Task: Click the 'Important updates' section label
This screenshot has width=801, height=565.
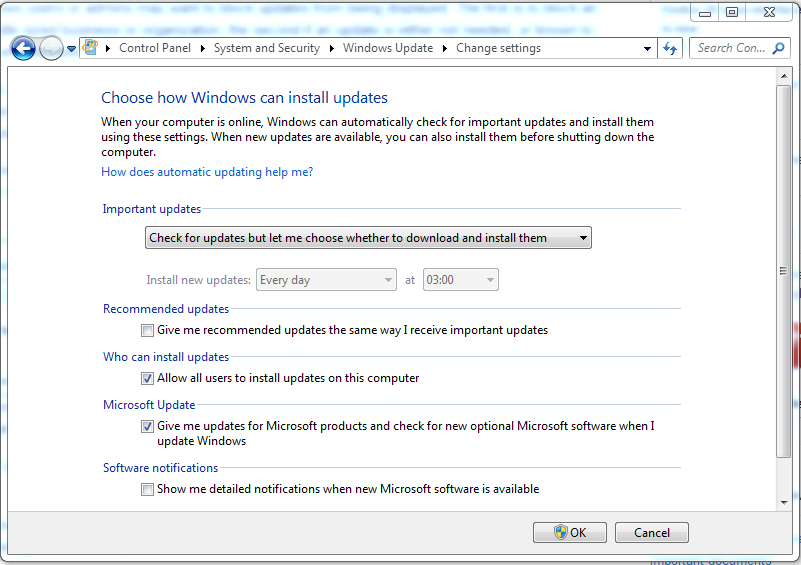Action: [x=152, y=209]
